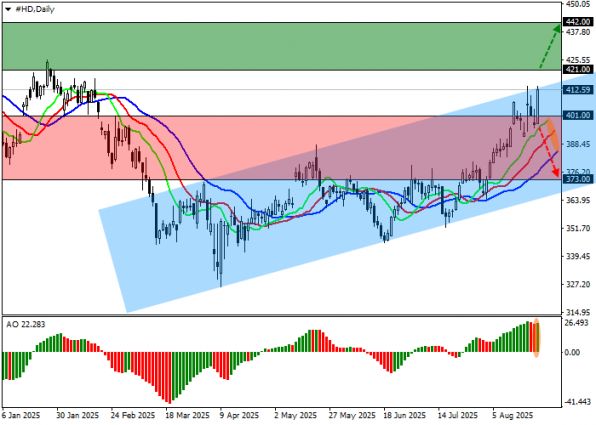Click the 0.00 level on the AO scale
This screenshot has width=596, height=425.
click(x=572, y=353)
